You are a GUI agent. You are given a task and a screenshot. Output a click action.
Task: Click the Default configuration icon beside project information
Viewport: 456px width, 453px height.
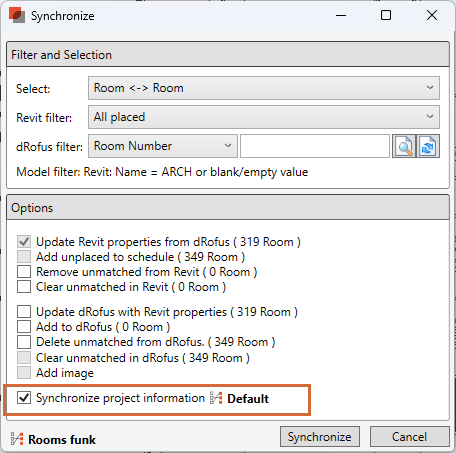(x=216, y=398)
